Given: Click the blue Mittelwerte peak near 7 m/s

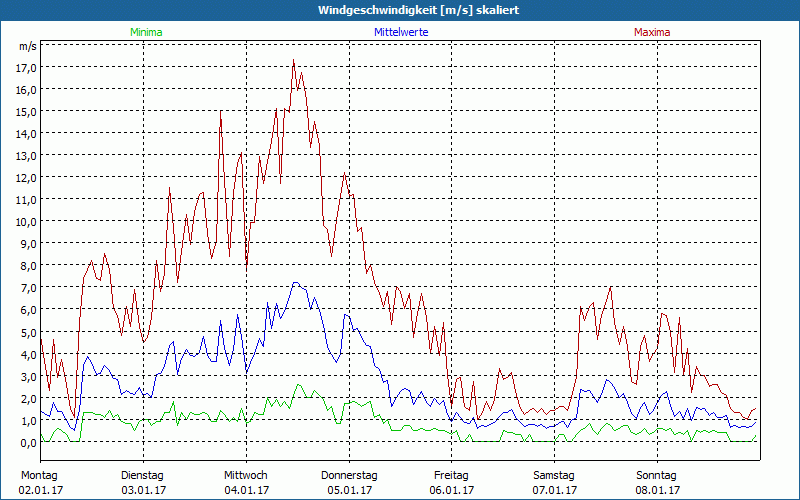Looking at the screenshot, I should click(x=295, y=283).
